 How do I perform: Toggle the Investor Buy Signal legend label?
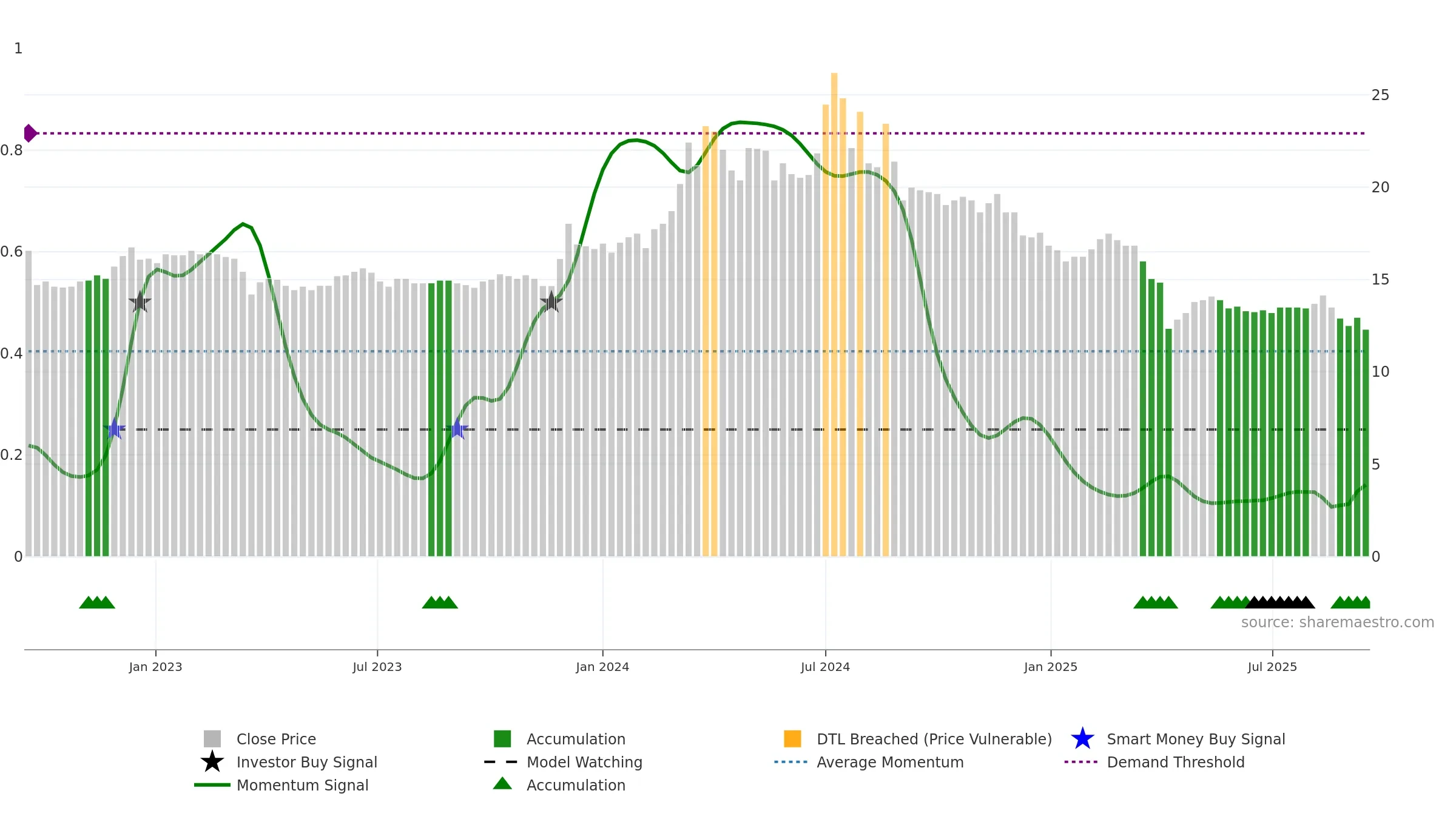(x=307, y=762)
